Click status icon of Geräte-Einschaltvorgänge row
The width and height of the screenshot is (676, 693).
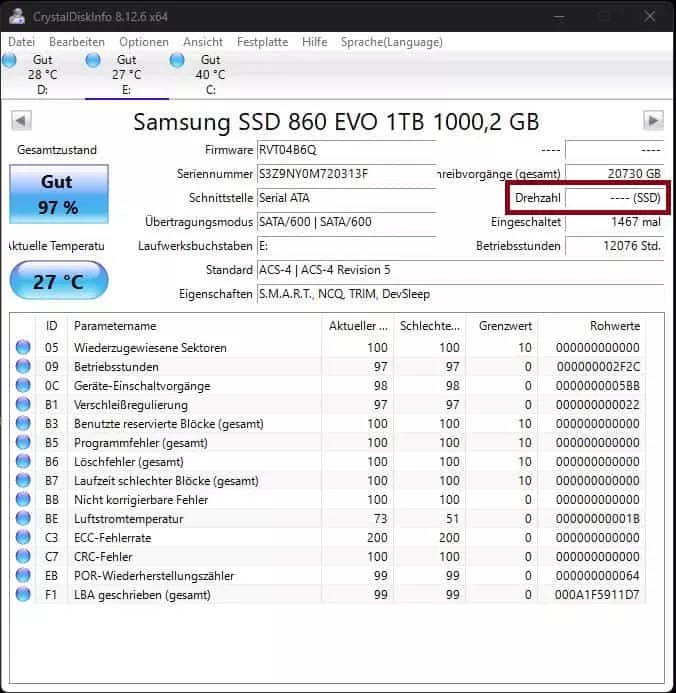click(x=23, y=385)
